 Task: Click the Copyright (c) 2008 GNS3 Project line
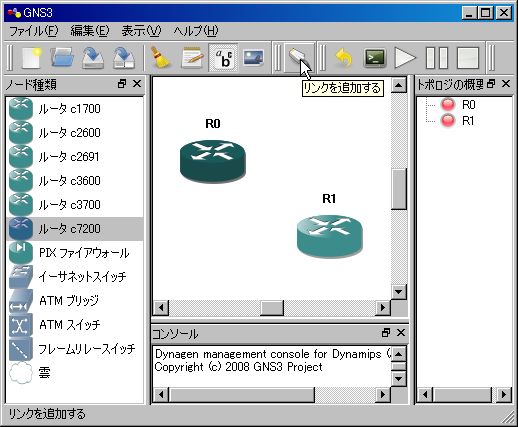[238, 367]
